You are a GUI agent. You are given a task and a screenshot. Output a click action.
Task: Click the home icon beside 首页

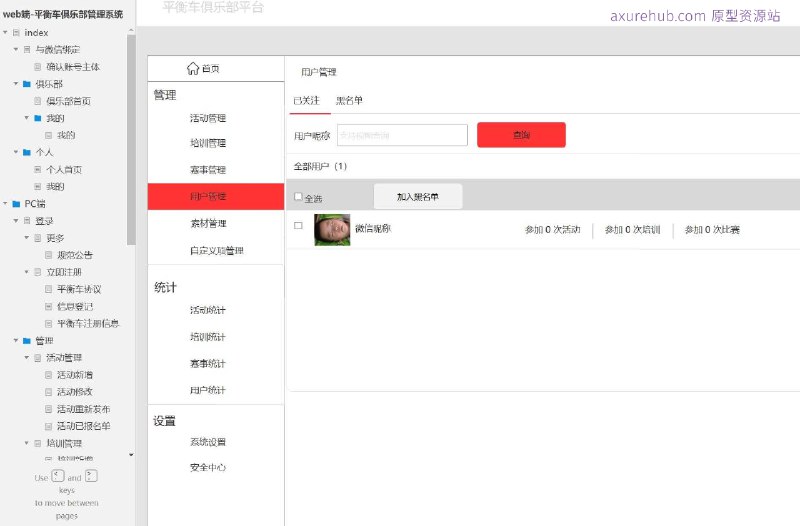(x=192, y=68)
